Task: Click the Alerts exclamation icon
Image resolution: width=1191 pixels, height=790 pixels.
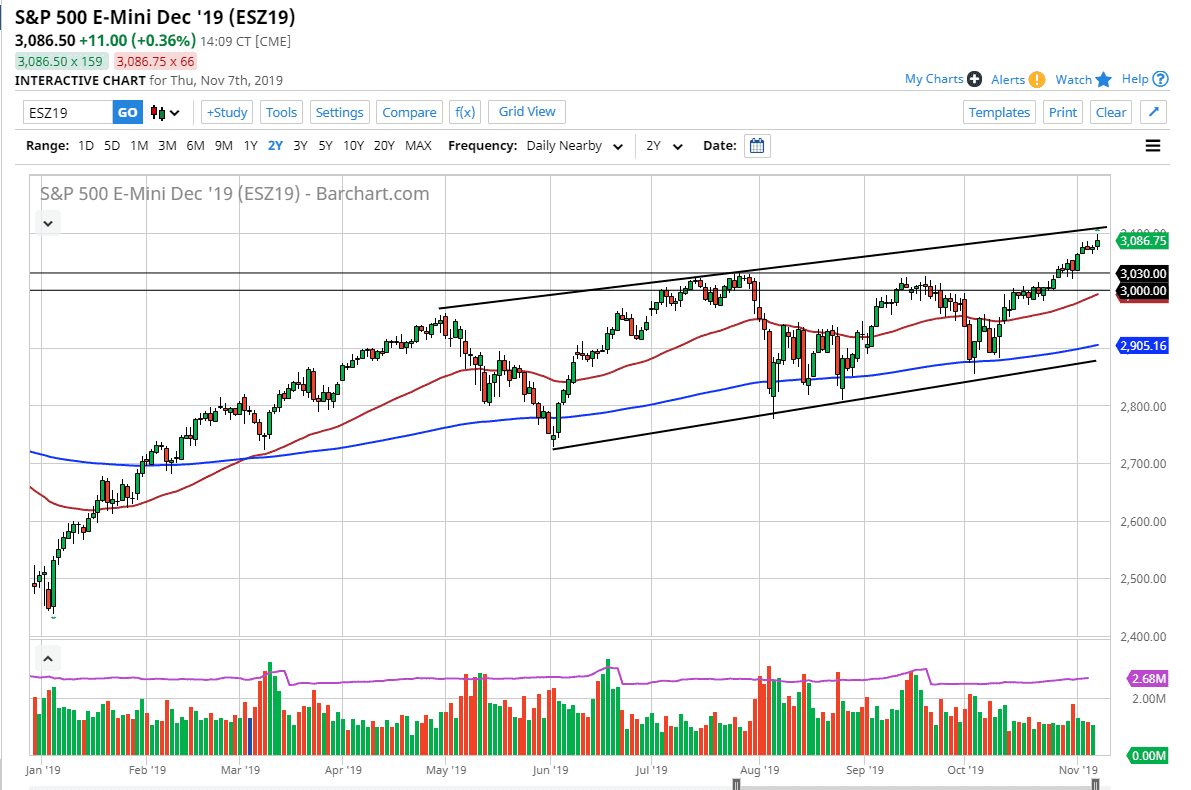Action: (x=1036, y=79)
